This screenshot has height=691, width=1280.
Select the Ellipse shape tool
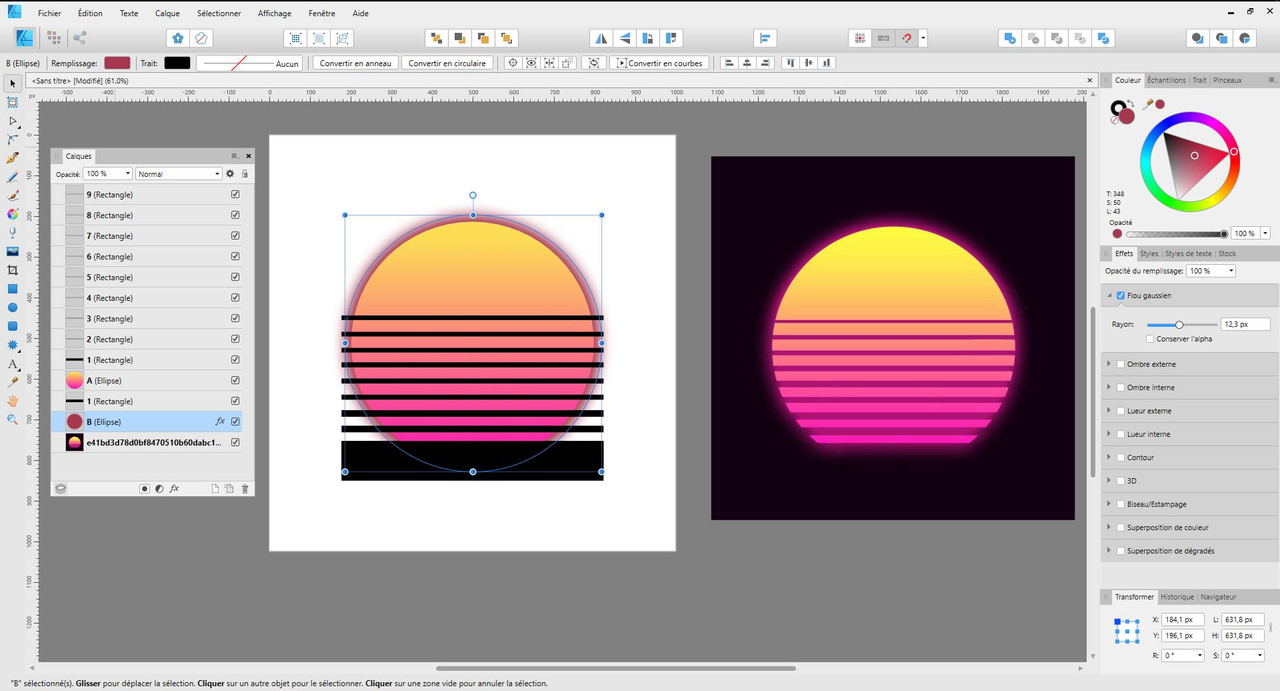coord(13,307)
